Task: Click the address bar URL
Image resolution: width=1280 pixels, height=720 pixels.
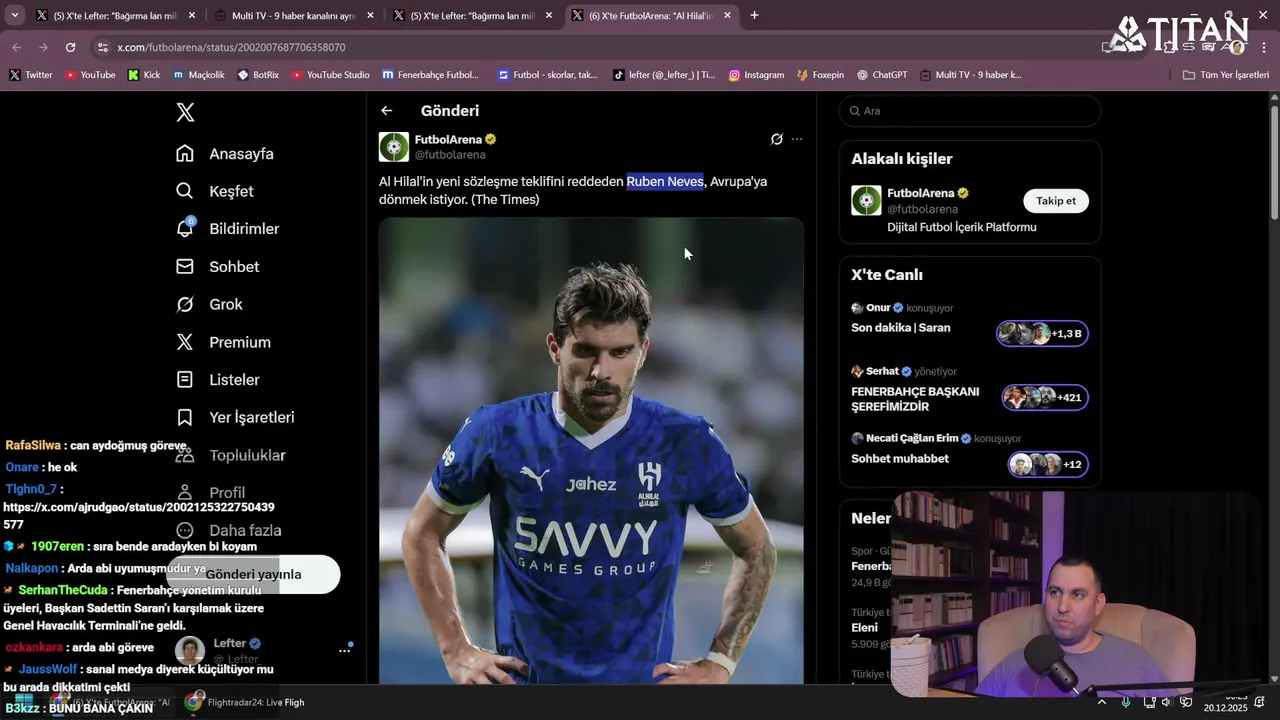Action: [x=231, y=47]
